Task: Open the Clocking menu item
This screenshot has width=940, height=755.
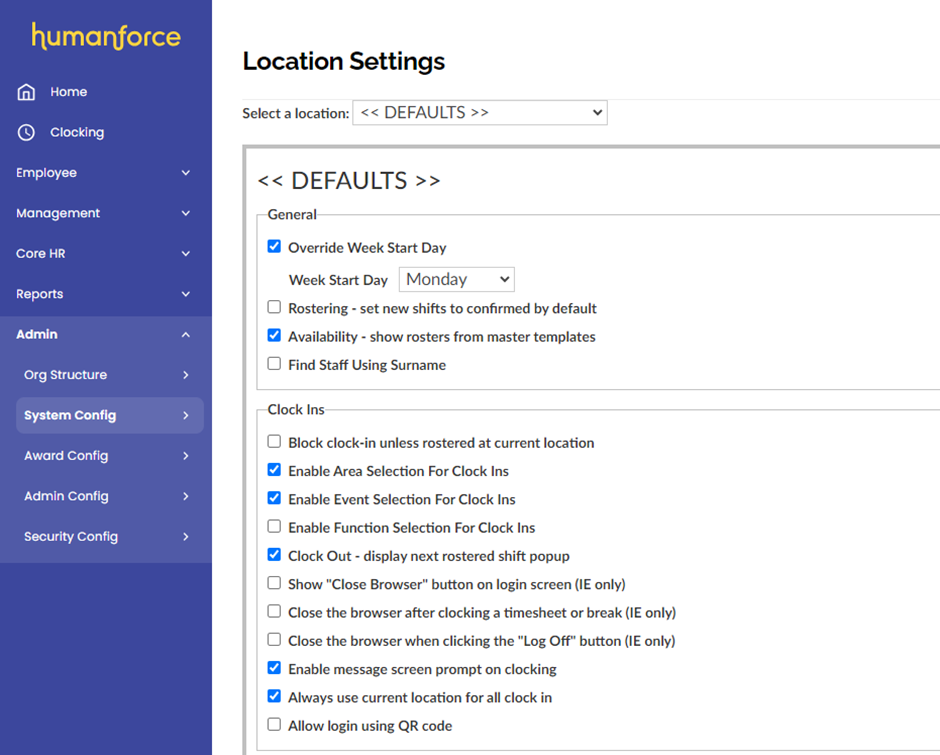Action: tap(106, 133)
